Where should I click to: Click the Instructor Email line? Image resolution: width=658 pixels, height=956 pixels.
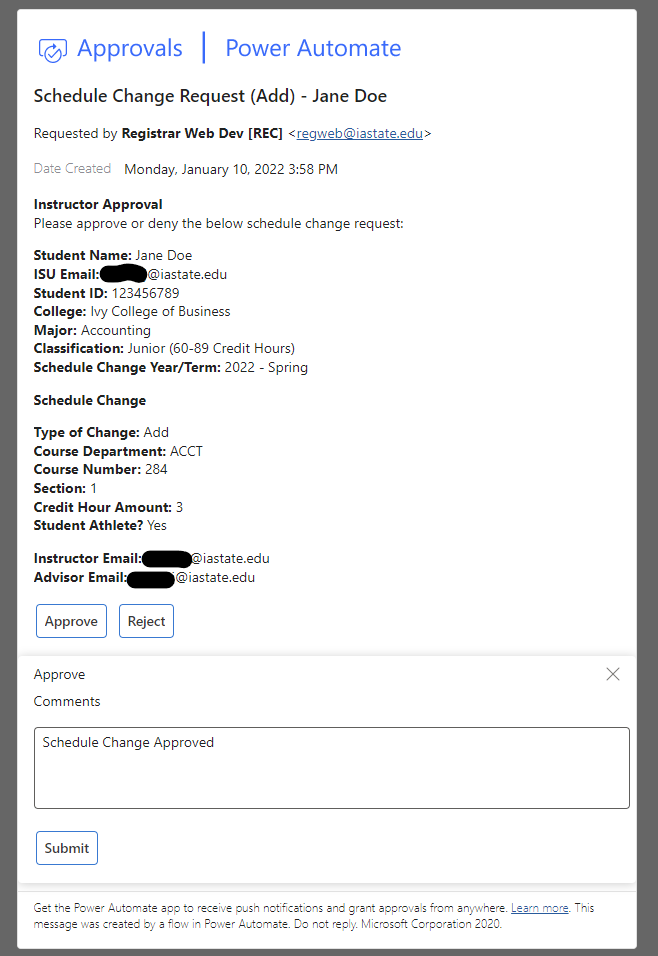(152, 558)
